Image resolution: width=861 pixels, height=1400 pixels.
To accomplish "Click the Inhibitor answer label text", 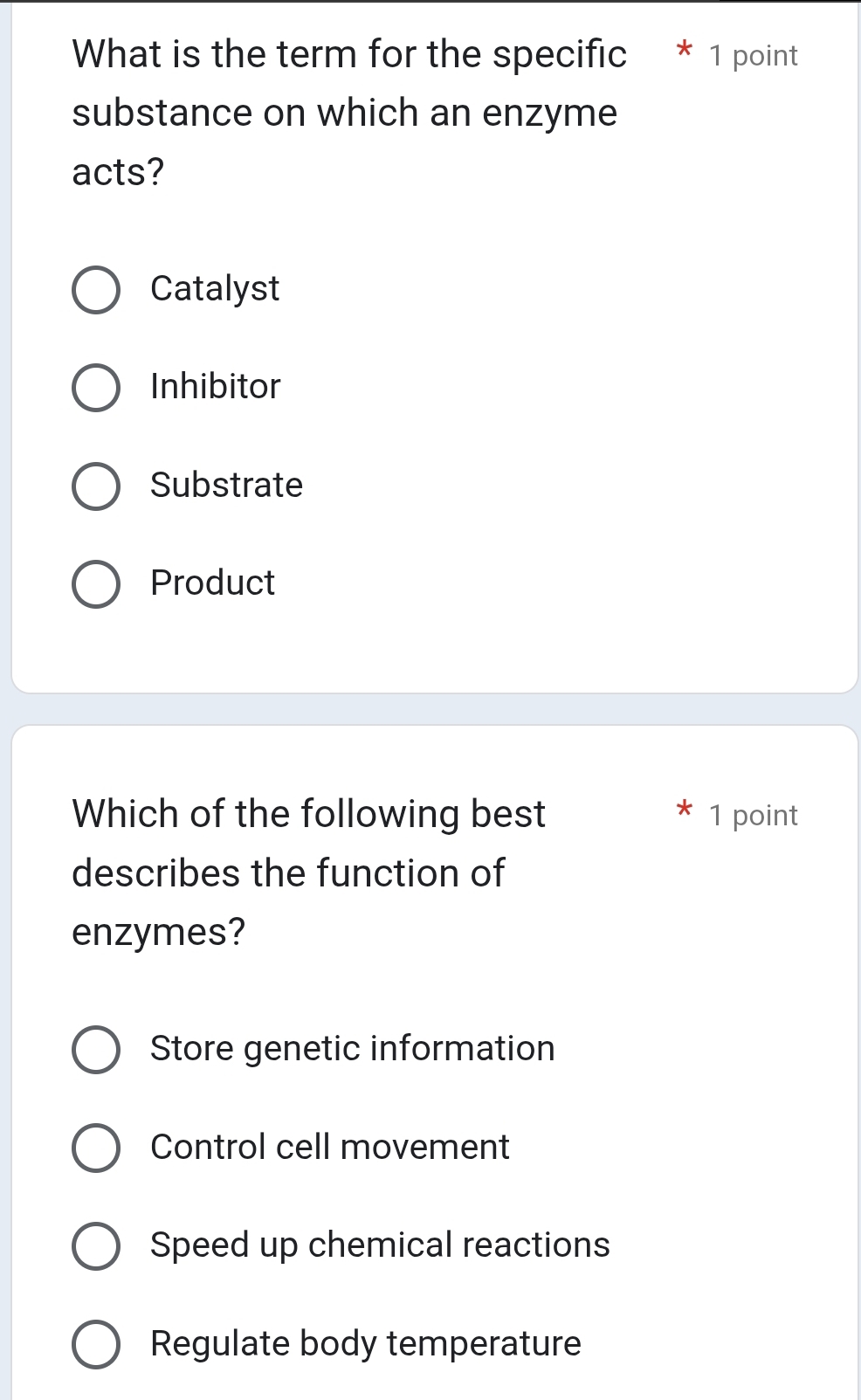I will [x=213, y=387].
